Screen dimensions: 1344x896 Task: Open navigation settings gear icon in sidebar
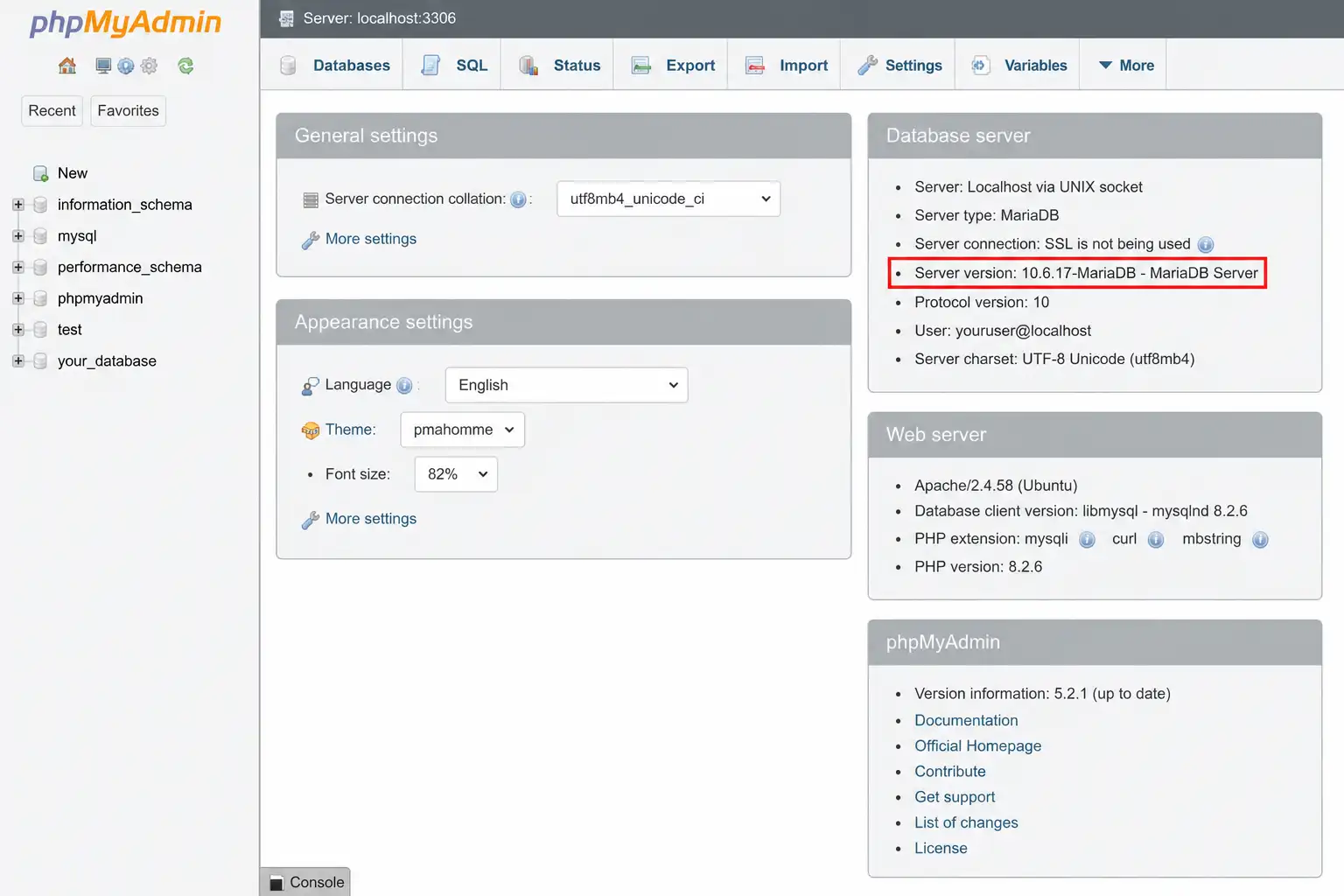149,66
